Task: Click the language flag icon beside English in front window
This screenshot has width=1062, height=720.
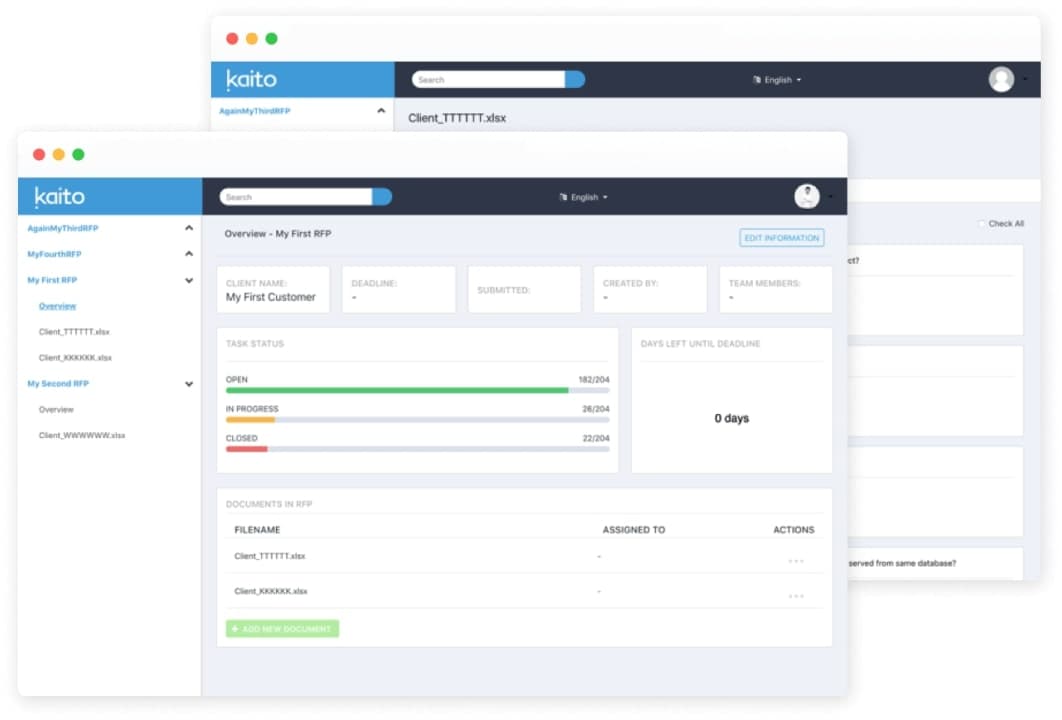Action: (x=563, y=197)
